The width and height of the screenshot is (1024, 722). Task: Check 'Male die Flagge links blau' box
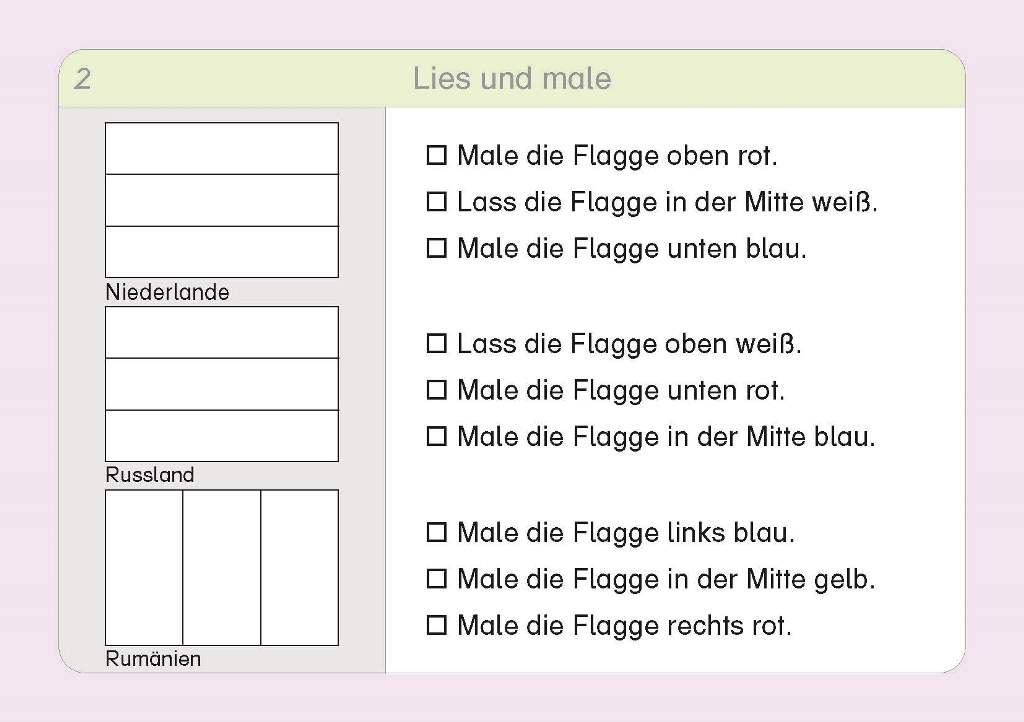coord(436,533)
